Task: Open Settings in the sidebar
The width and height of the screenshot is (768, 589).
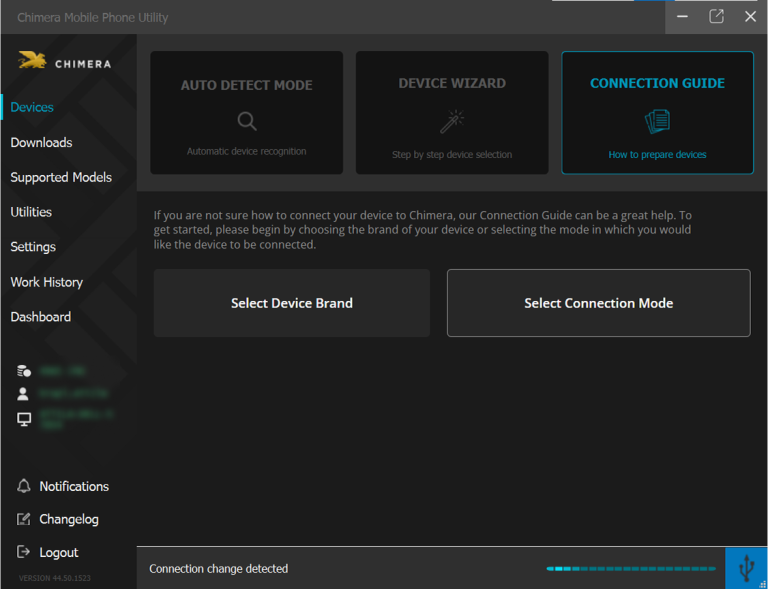Action: point(33,247)
